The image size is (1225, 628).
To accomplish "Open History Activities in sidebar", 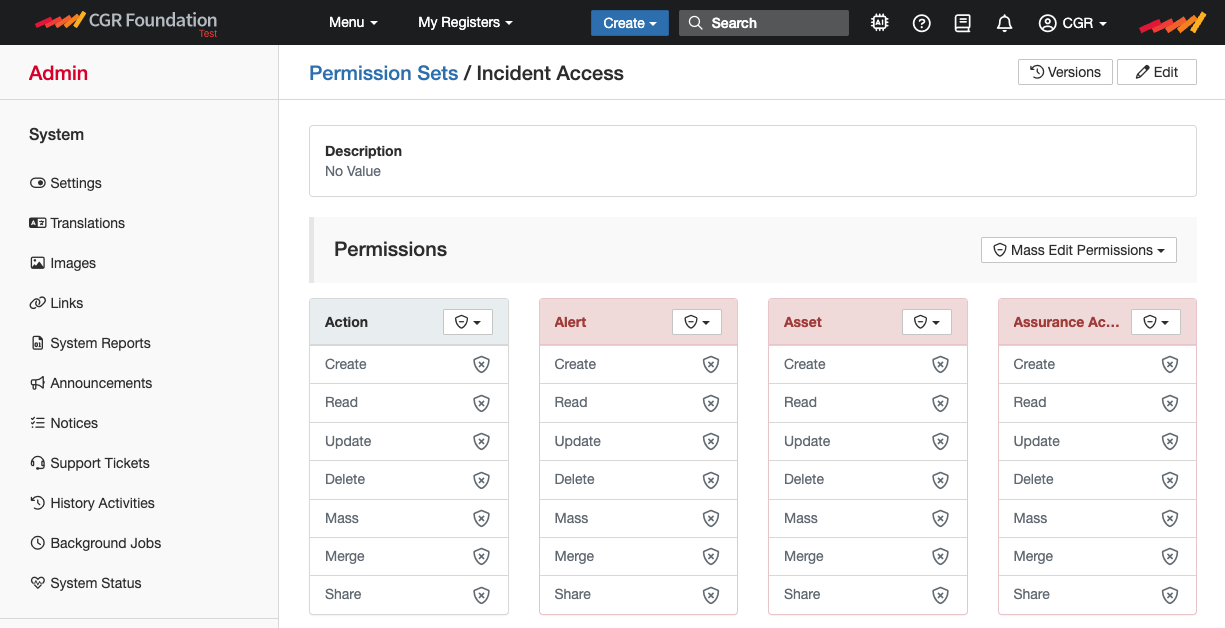I will 92,503.
